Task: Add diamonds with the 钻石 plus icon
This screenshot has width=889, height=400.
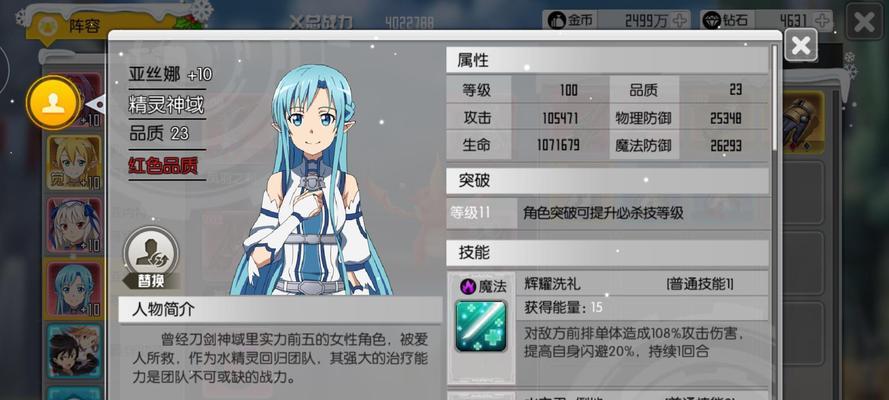Action: pos(822,21)
